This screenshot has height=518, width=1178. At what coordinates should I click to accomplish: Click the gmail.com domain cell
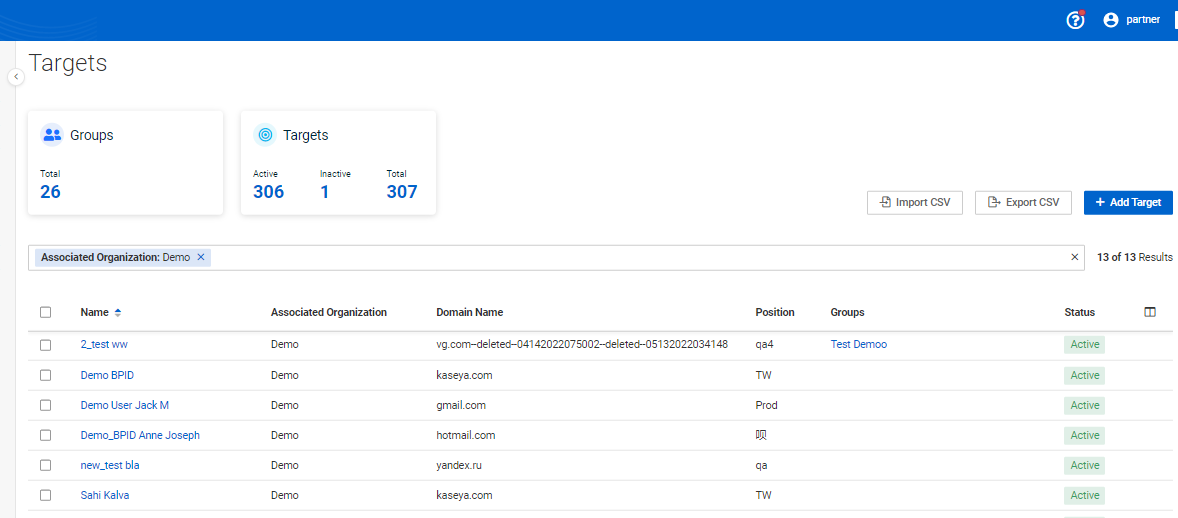click(x=461, y=405)
